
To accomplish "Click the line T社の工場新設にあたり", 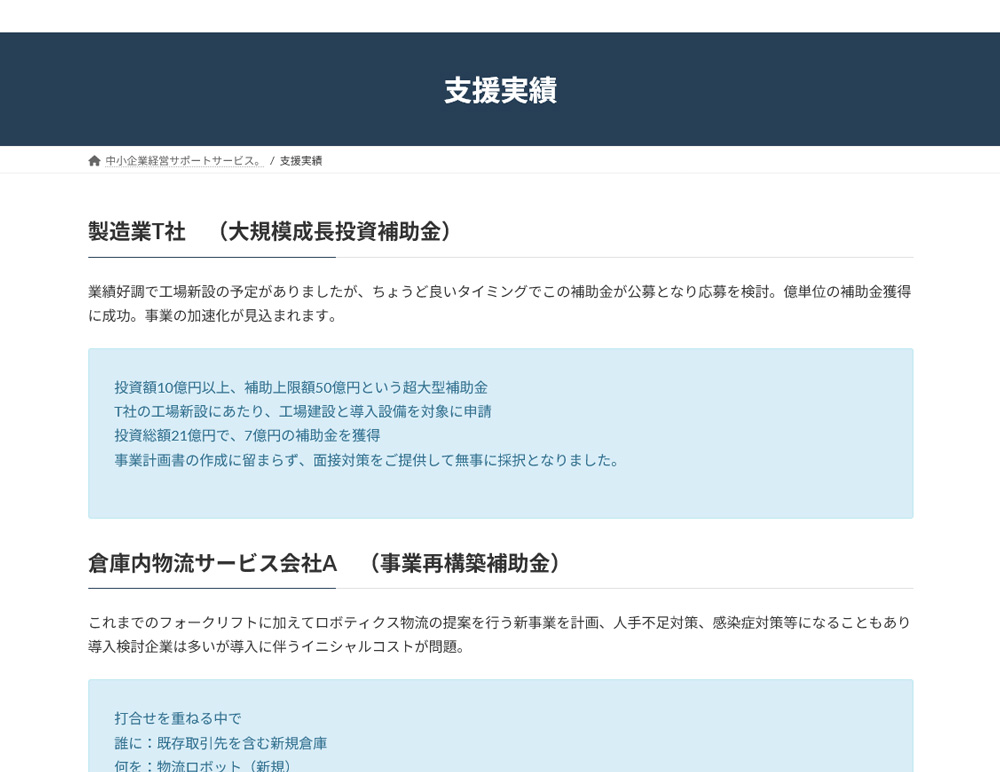I will coord(303,412).
